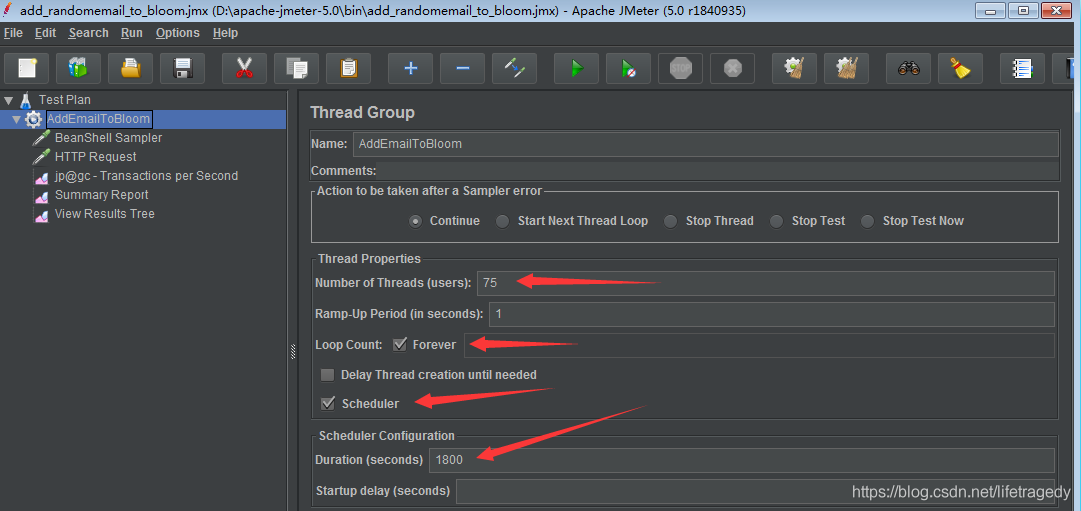Click the Thread Group heading text
Image resolution: width=1081 pixels, height=511 pixels.
363,112
